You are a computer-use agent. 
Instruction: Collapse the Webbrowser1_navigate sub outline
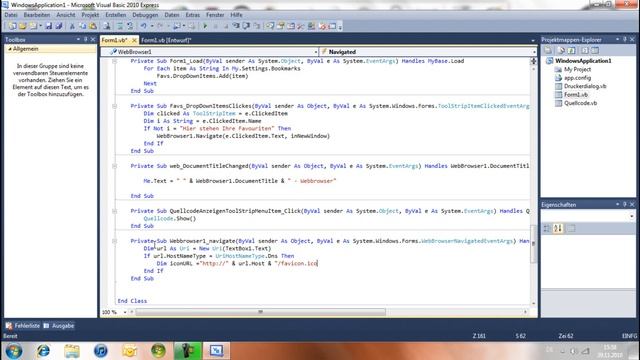(115, 241)
